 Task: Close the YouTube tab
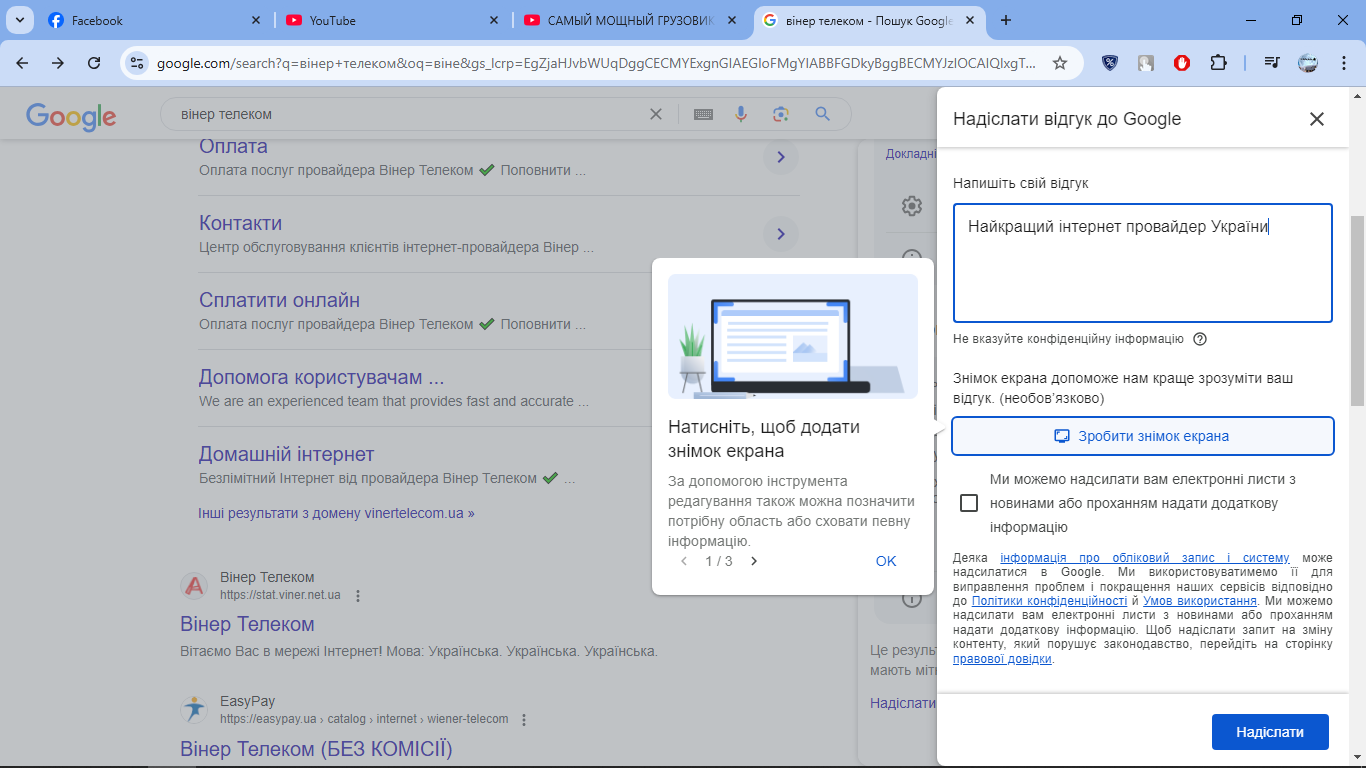pos(494,20)
